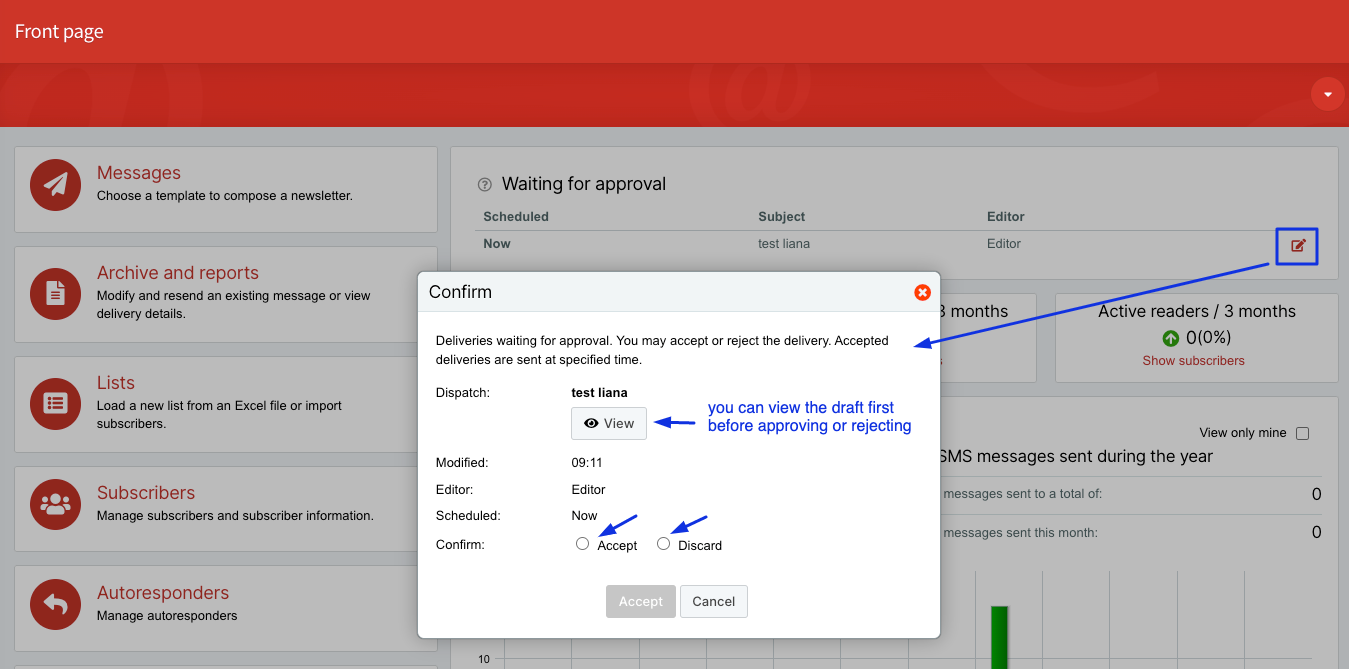Select the Discard radio option
Screen dimensions: 1349x669
pos(663,544)
